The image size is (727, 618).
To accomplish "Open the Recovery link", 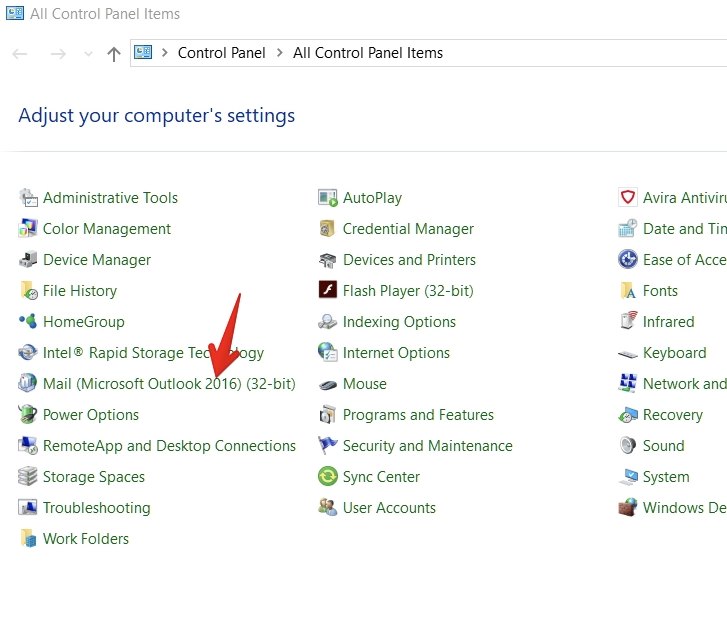I will [x=673, y=415].
